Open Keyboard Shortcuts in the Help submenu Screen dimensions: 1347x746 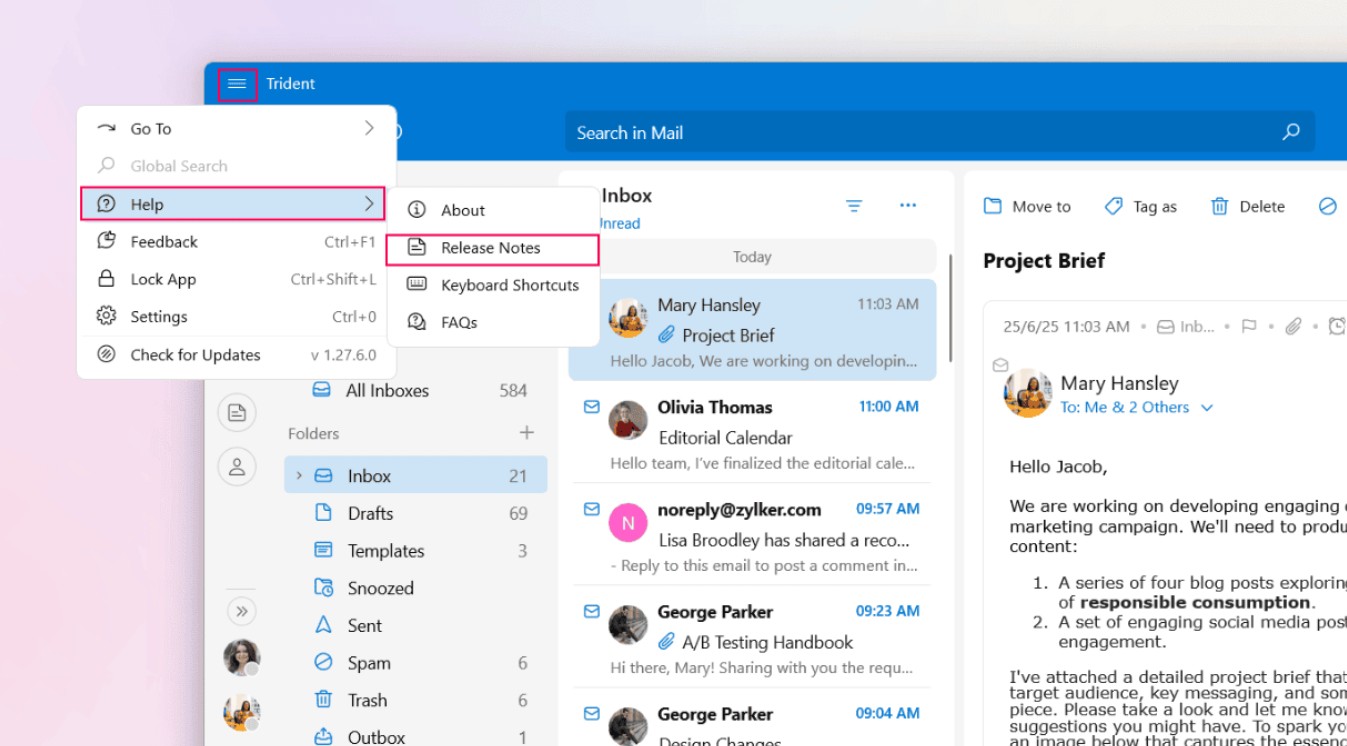pos(493,285)
